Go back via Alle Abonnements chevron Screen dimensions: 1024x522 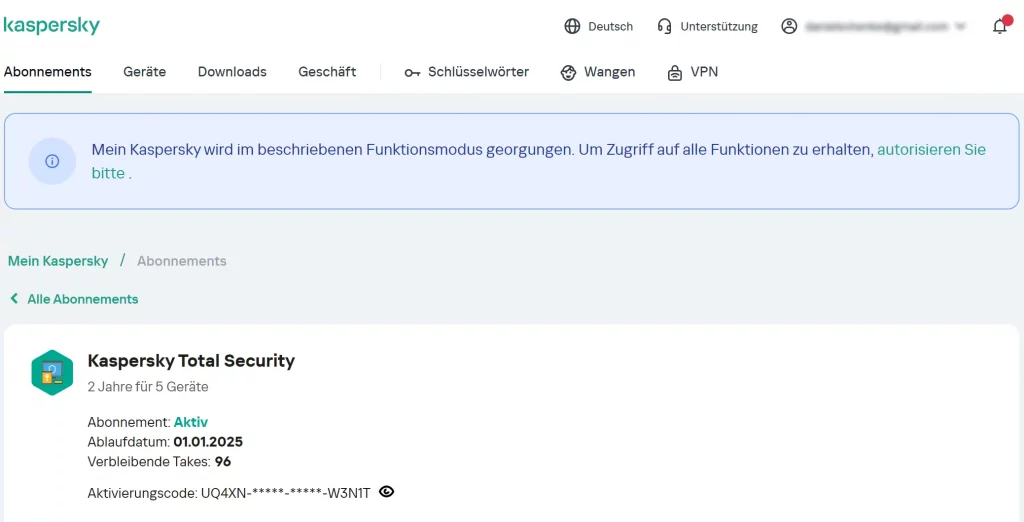pos(14,299)
